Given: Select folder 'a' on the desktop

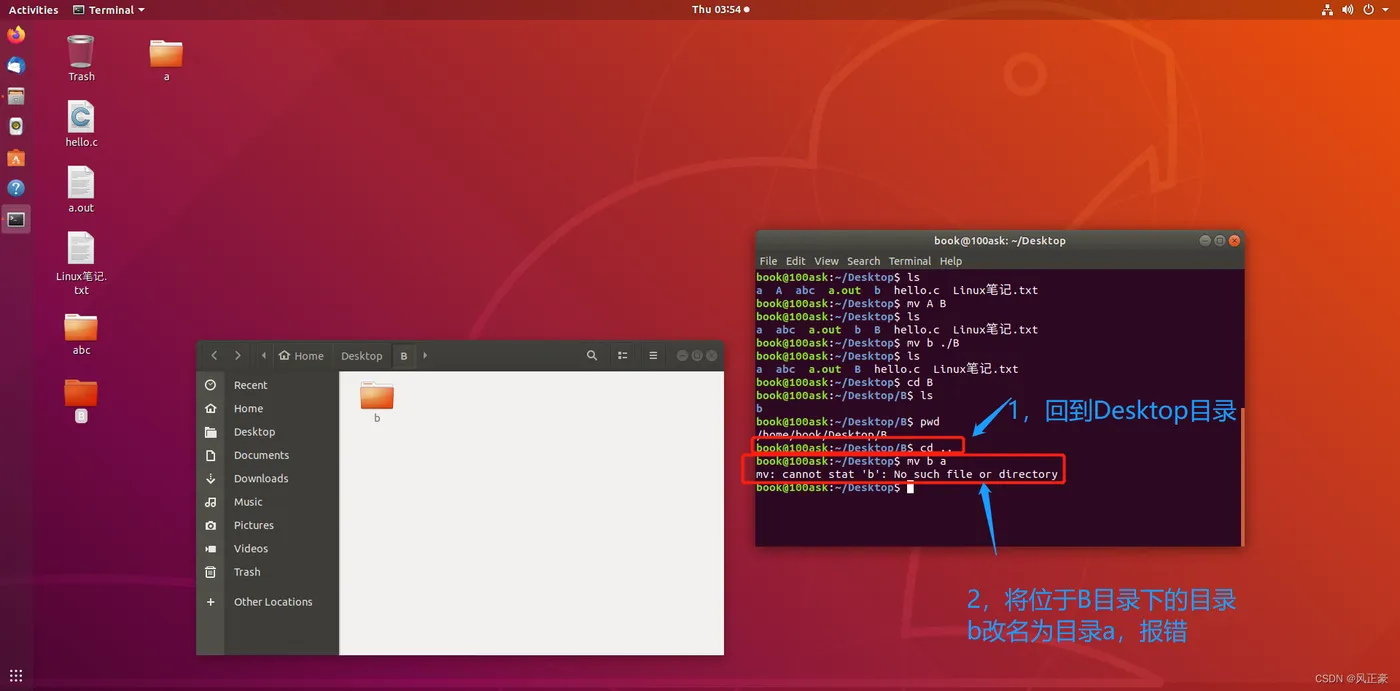Looking at the screenshot, I should pos(166,59).
